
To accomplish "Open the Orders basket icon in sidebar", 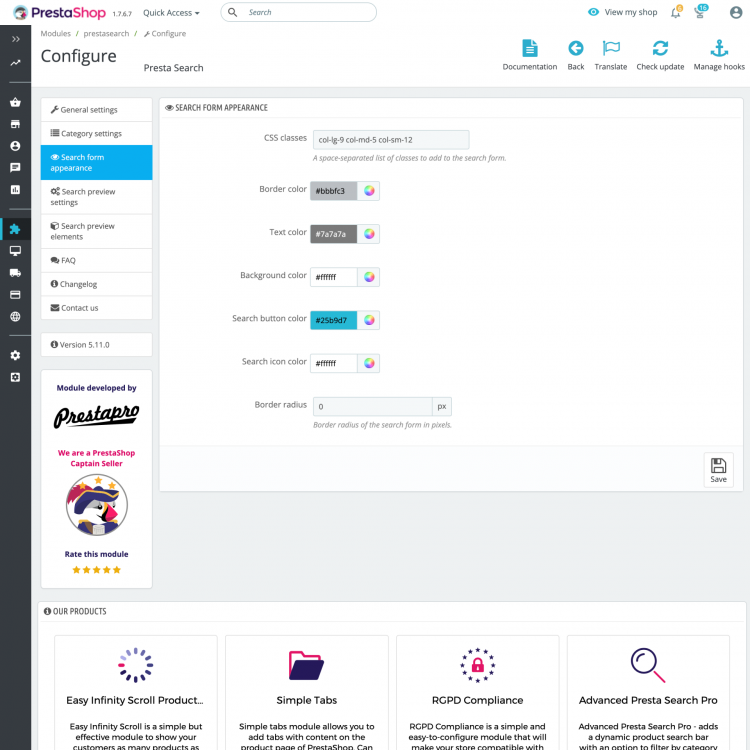I will tap(15, 102).
